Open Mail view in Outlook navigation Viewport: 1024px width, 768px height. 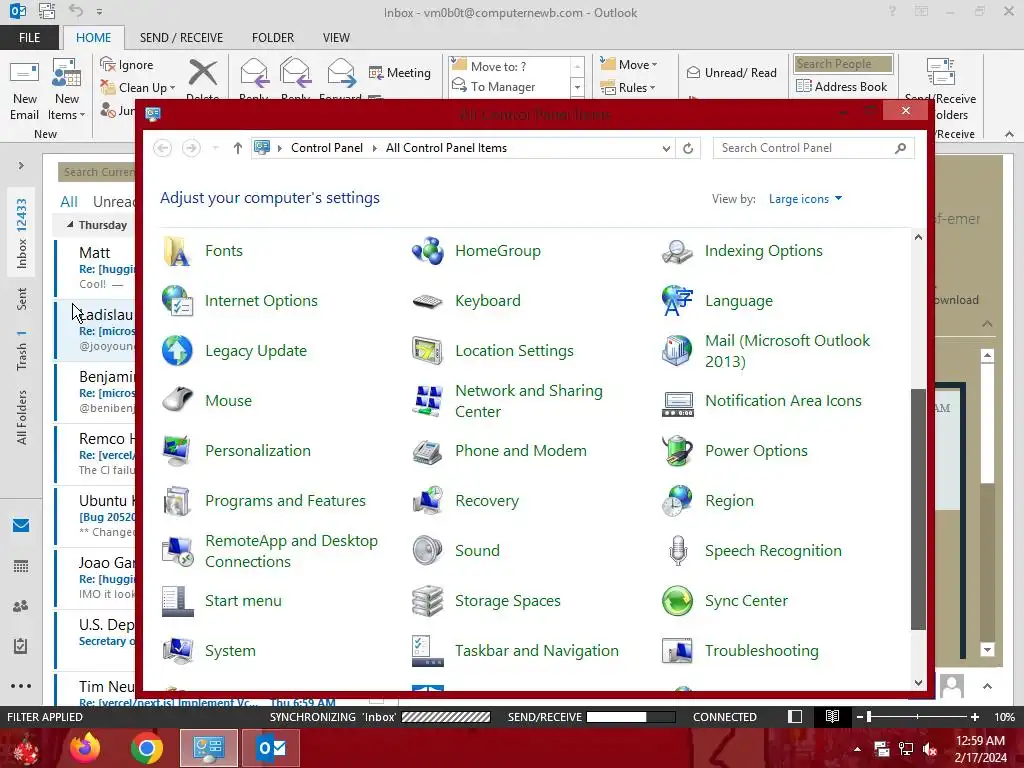pos(21,526)
